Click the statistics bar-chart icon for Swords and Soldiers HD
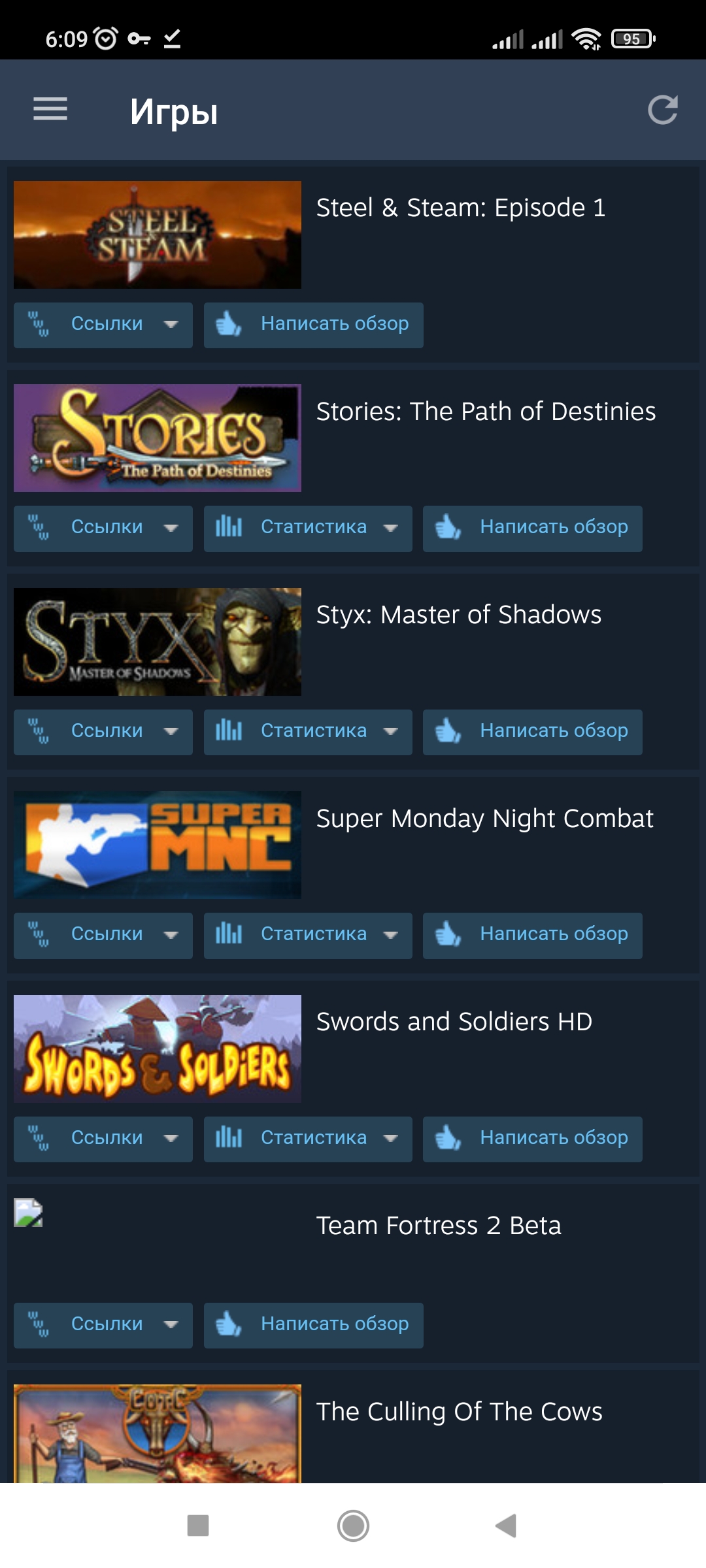This screenshot has height=1568, width=706. 229,1137
